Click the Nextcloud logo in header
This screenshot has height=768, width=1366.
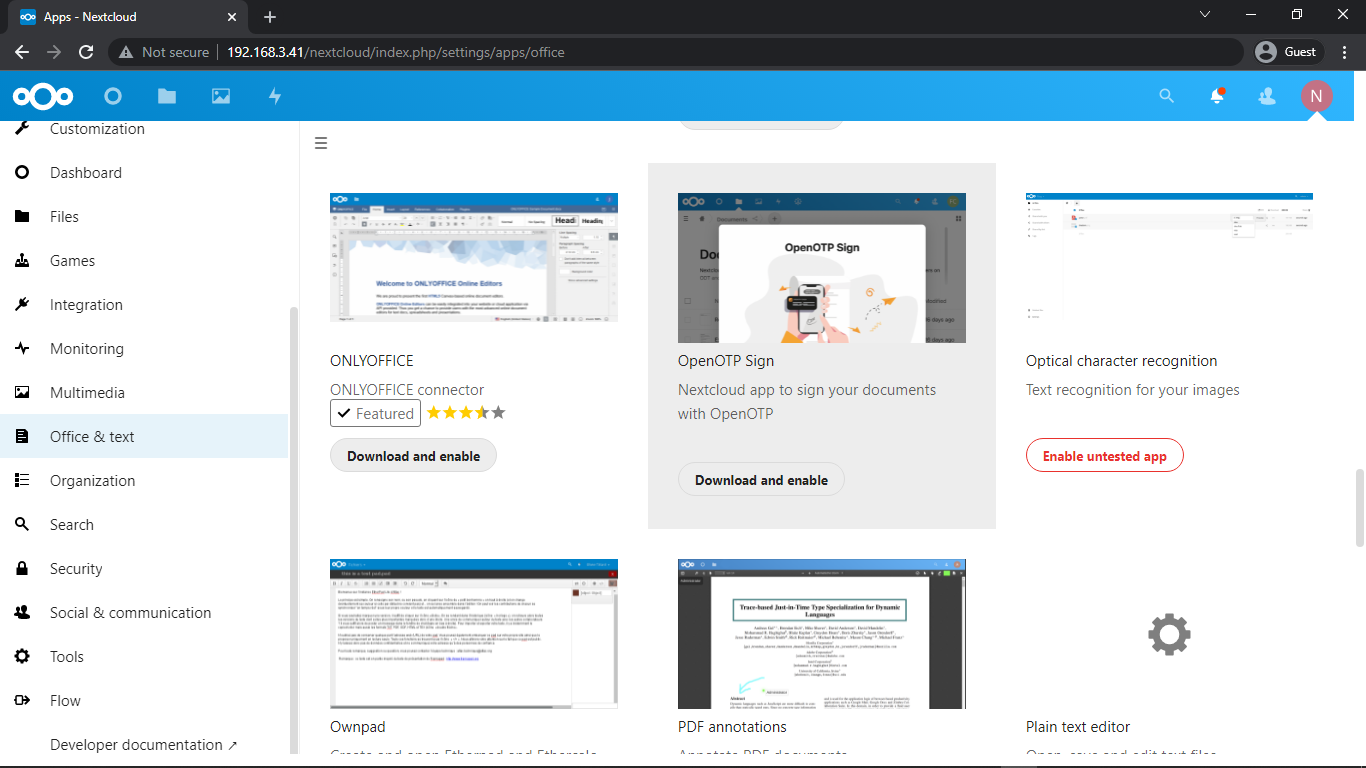coord(43,96)
